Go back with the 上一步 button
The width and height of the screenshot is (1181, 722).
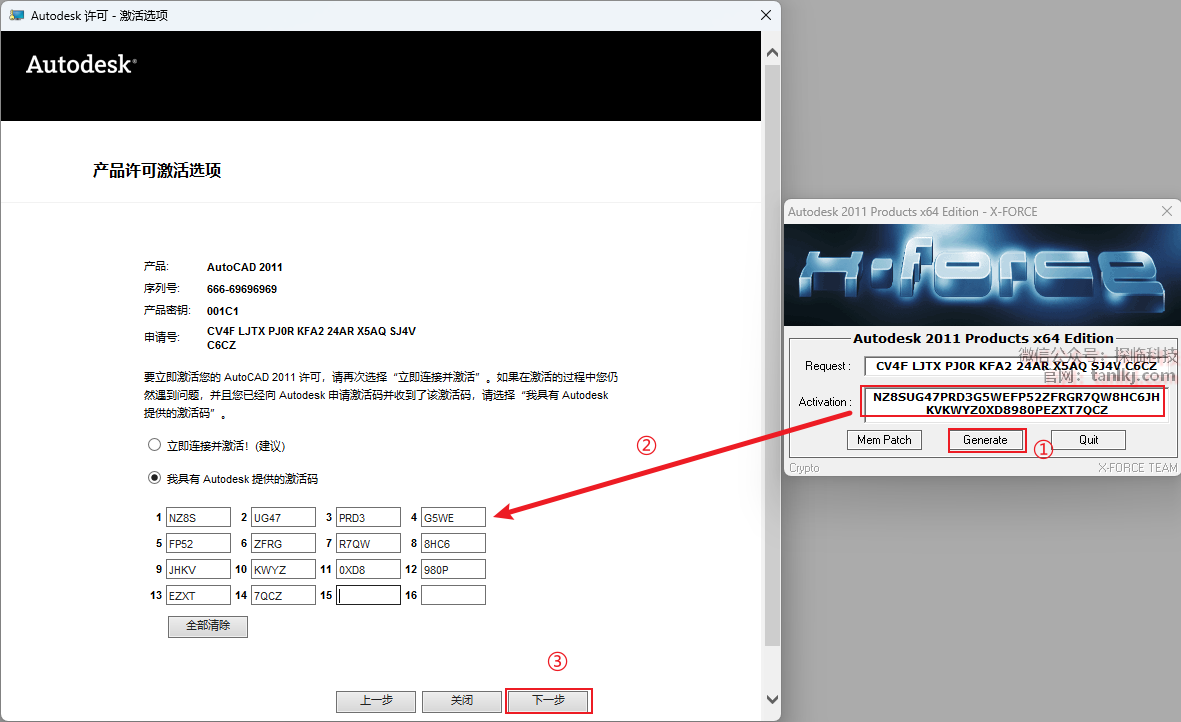(376, 701)
